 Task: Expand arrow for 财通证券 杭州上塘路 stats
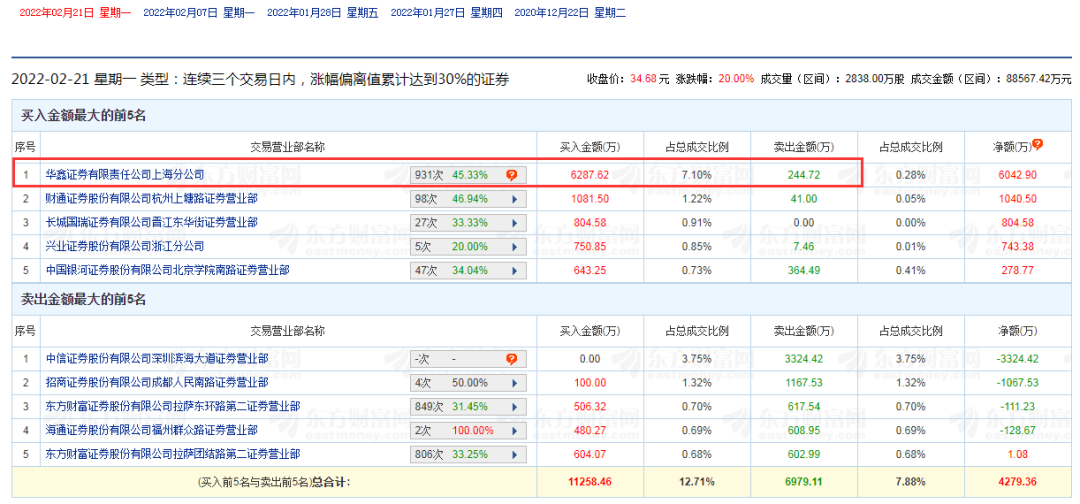pyautogui.click(x=514, y=199)
